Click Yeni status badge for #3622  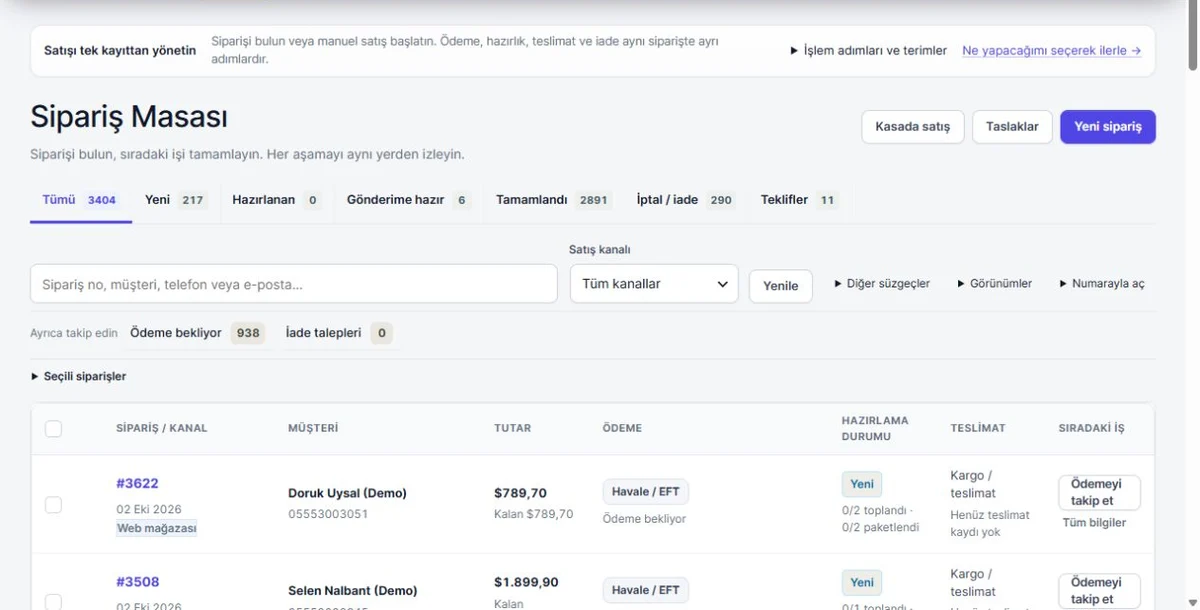tap(862, 484)
